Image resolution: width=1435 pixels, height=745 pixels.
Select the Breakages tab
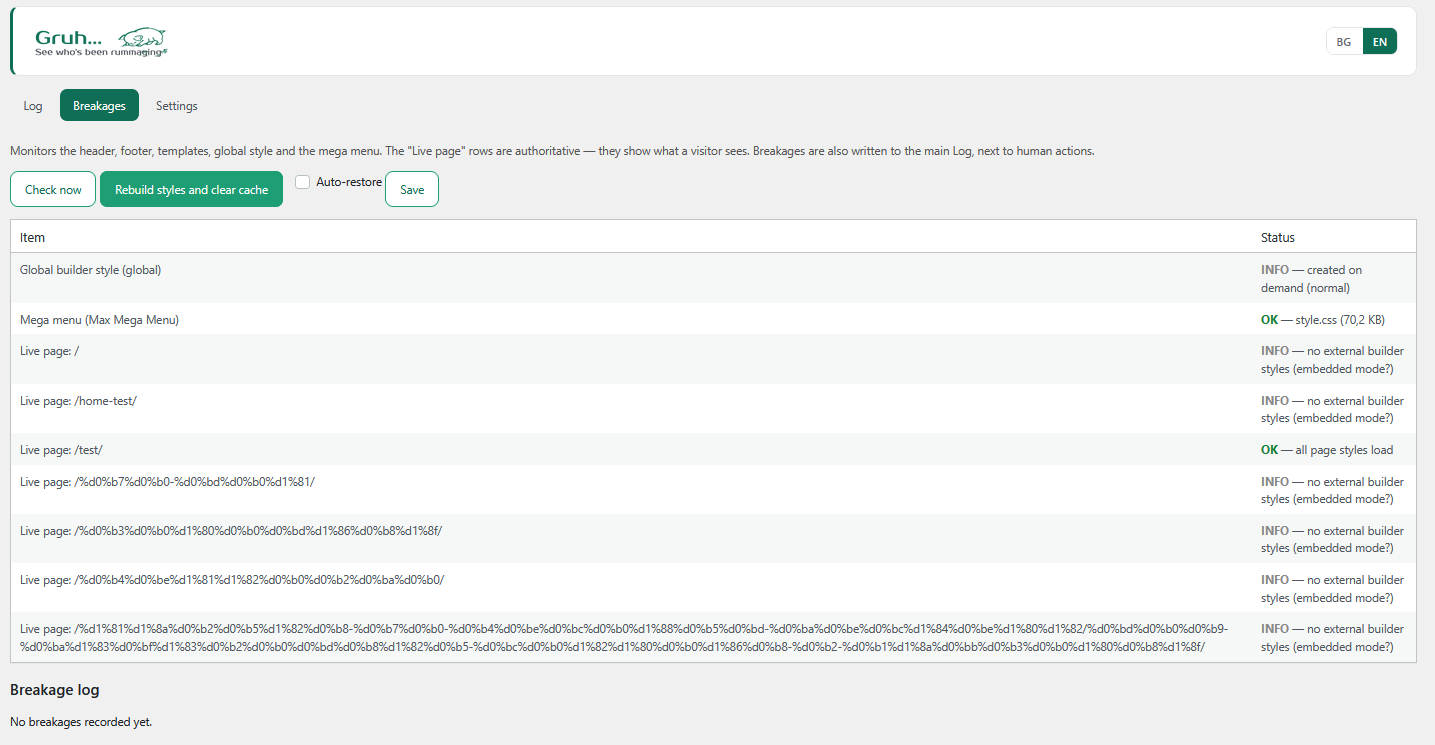click(99, 106)
